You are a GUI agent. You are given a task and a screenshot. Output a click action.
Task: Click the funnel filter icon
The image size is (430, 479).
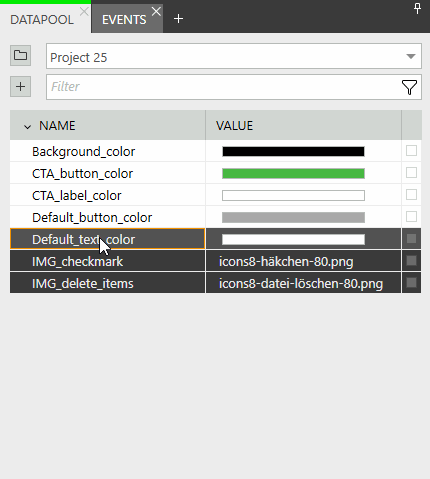(409, 87)
